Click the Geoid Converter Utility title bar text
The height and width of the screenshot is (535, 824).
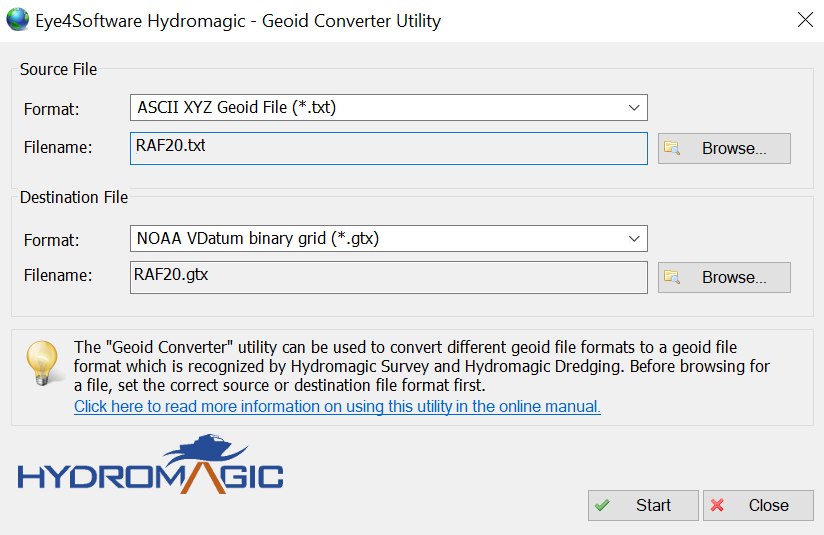[x=240, y=20]
